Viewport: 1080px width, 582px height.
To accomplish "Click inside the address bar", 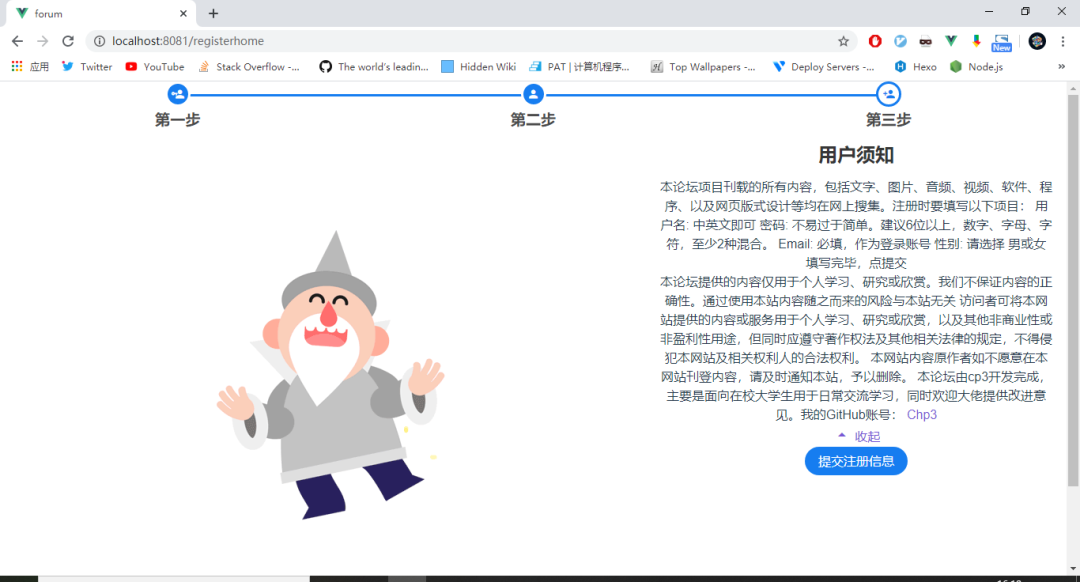I will (400, 42).
